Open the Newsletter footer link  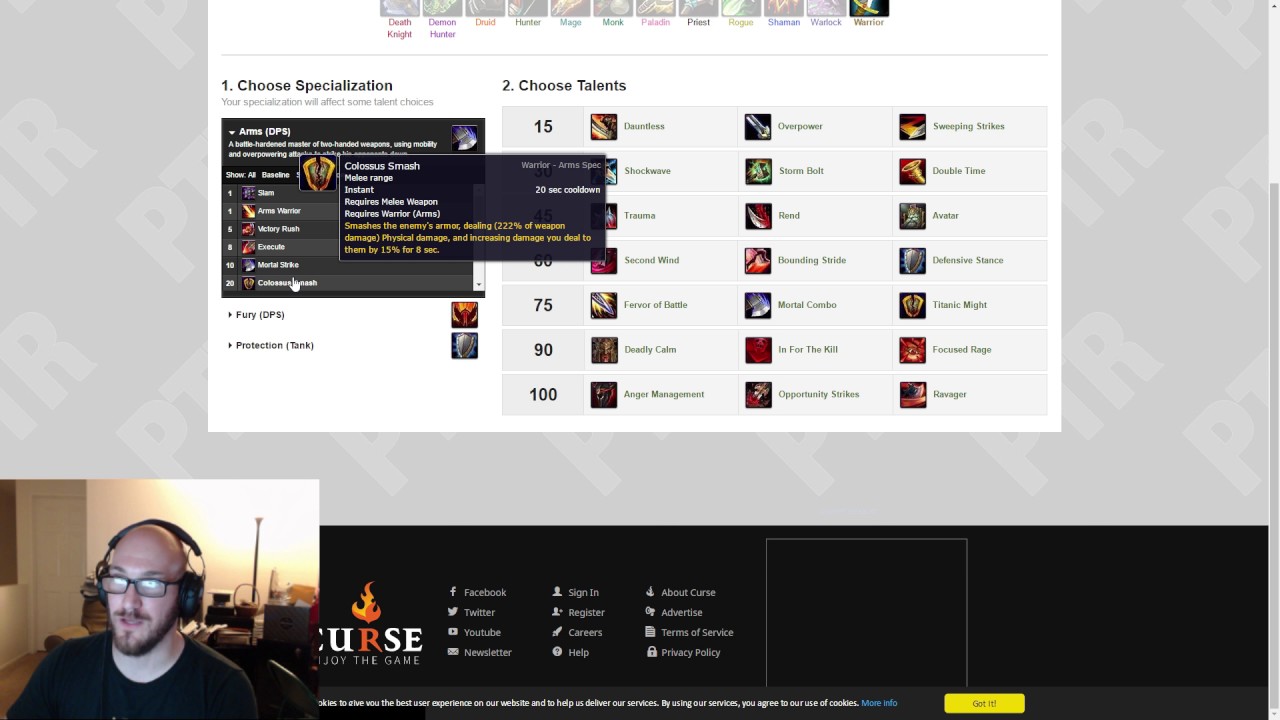point(488,653)
